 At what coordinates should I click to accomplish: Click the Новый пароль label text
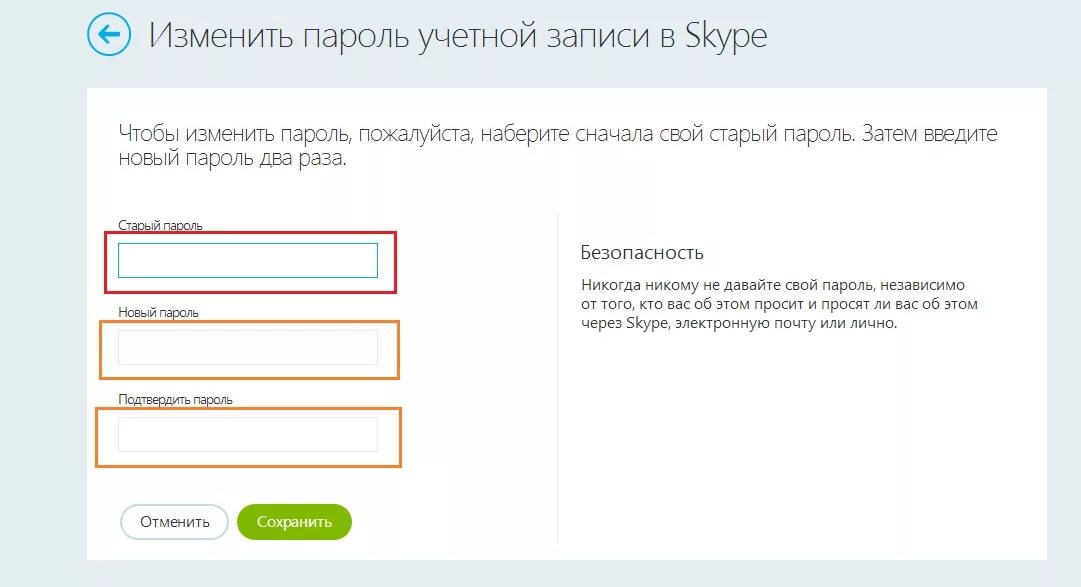click(x=158, y=312)
